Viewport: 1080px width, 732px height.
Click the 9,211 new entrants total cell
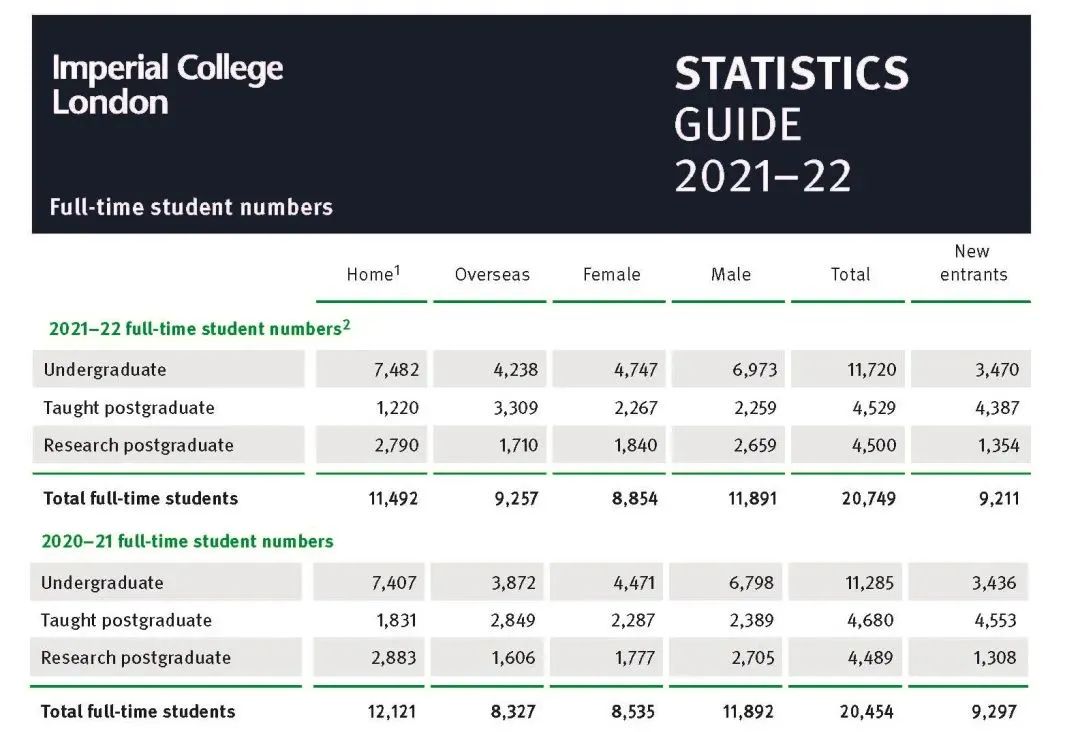pyautogui.click(x=998, y=498)
